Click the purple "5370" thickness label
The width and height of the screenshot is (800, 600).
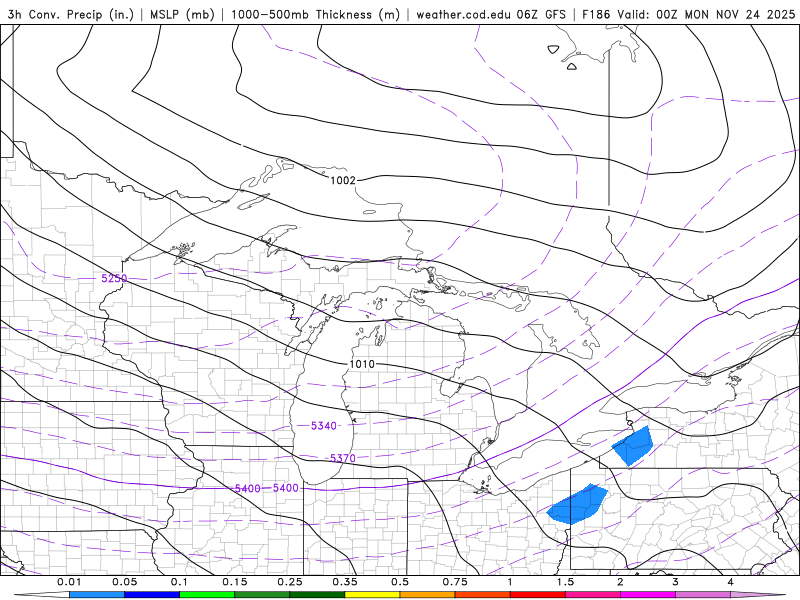click(343, 458)
